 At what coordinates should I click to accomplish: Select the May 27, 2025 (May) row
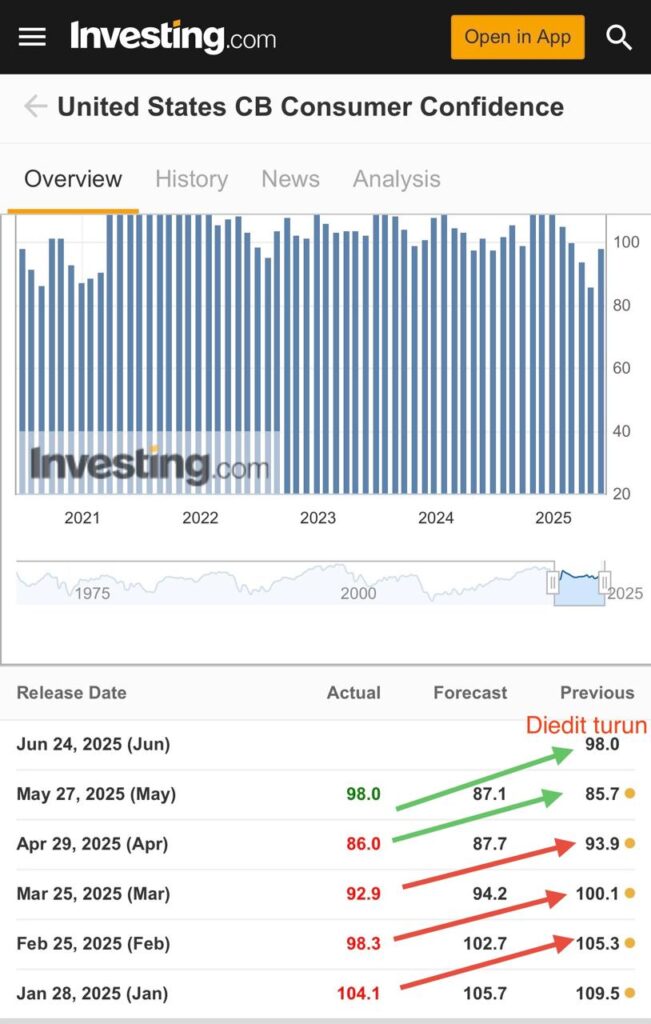(325, 794)
